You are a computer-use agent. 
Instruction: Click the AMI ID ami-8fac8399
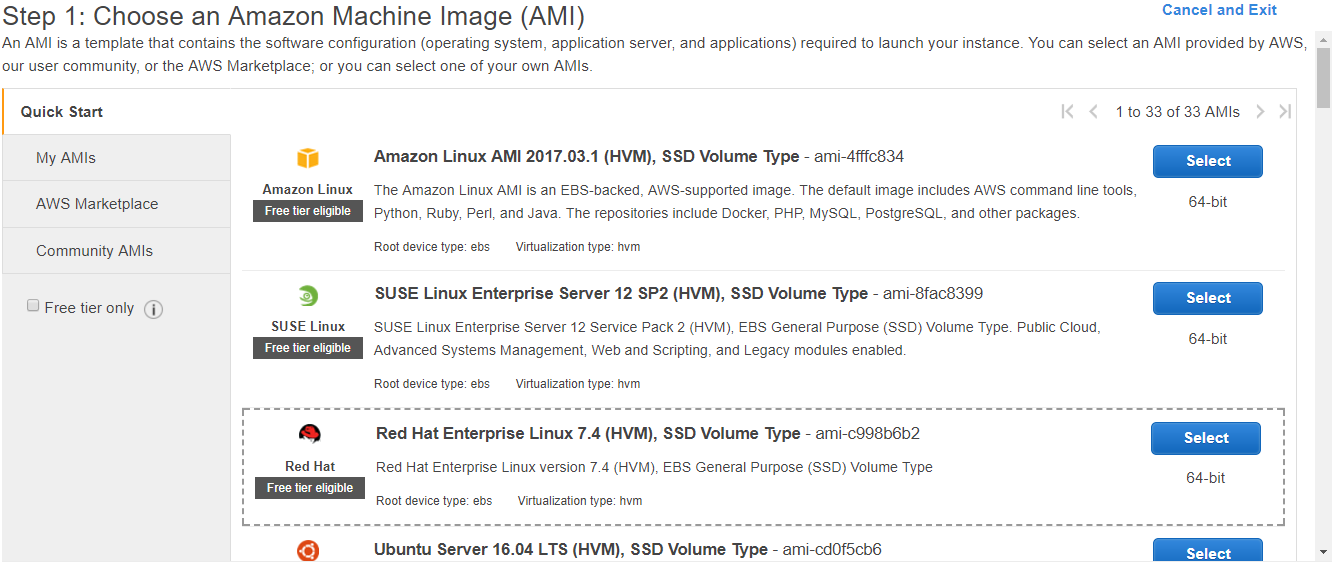(x=933, y=293)
